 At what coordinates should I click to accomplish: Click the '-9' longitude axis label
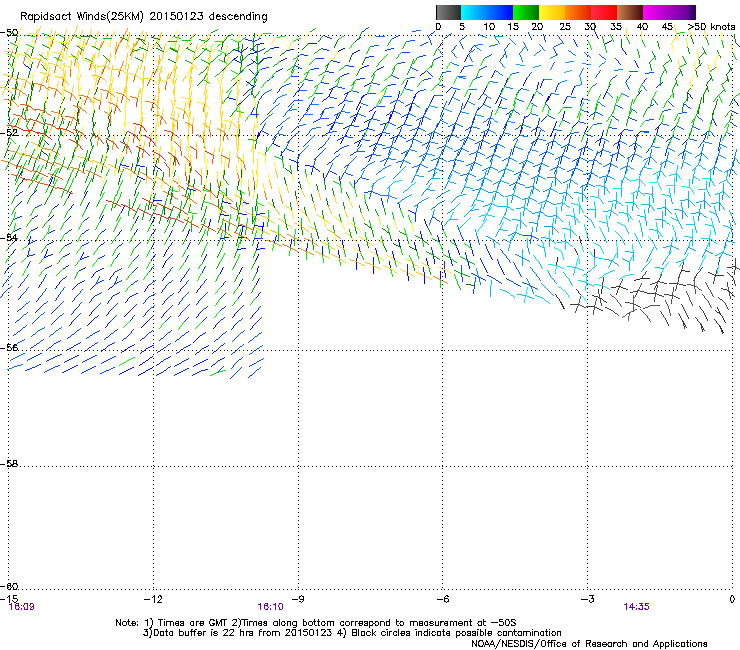tap(298, 599)
